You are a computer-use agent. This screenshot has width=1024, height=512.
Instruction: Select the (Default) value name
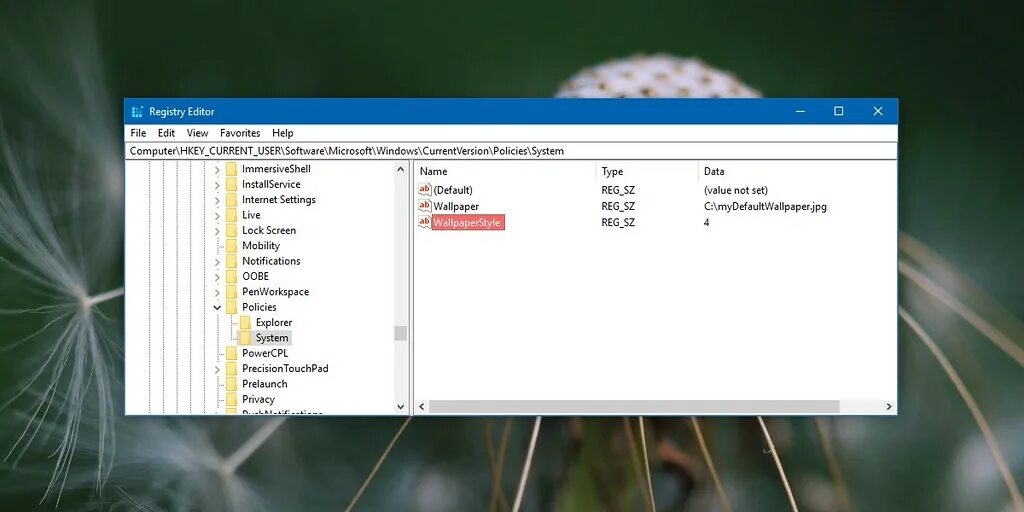(x=453, y=190)
